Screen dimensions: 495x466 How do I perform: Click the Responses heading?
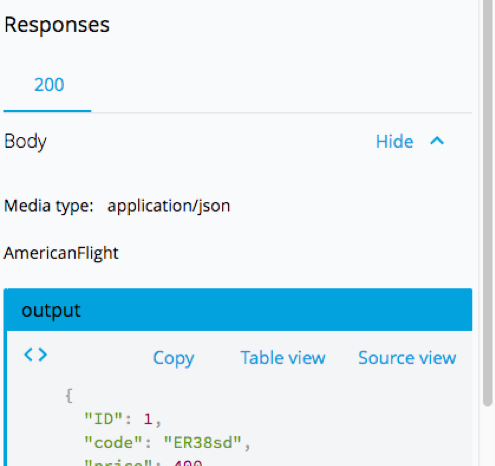[57, 25]
